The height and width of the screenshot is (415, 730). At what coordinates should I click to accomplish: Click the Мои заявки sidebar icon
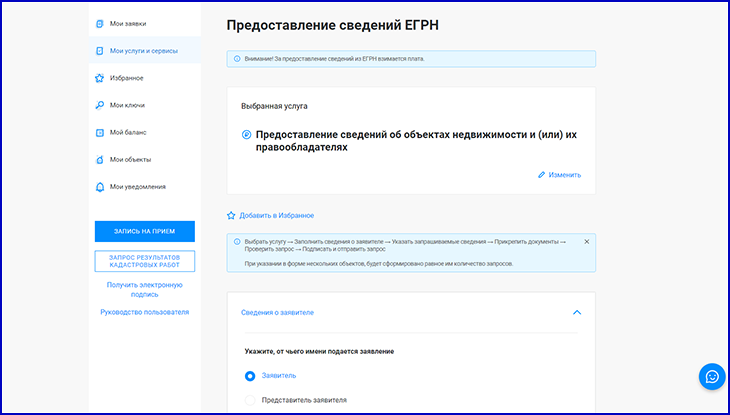point(99,23)
